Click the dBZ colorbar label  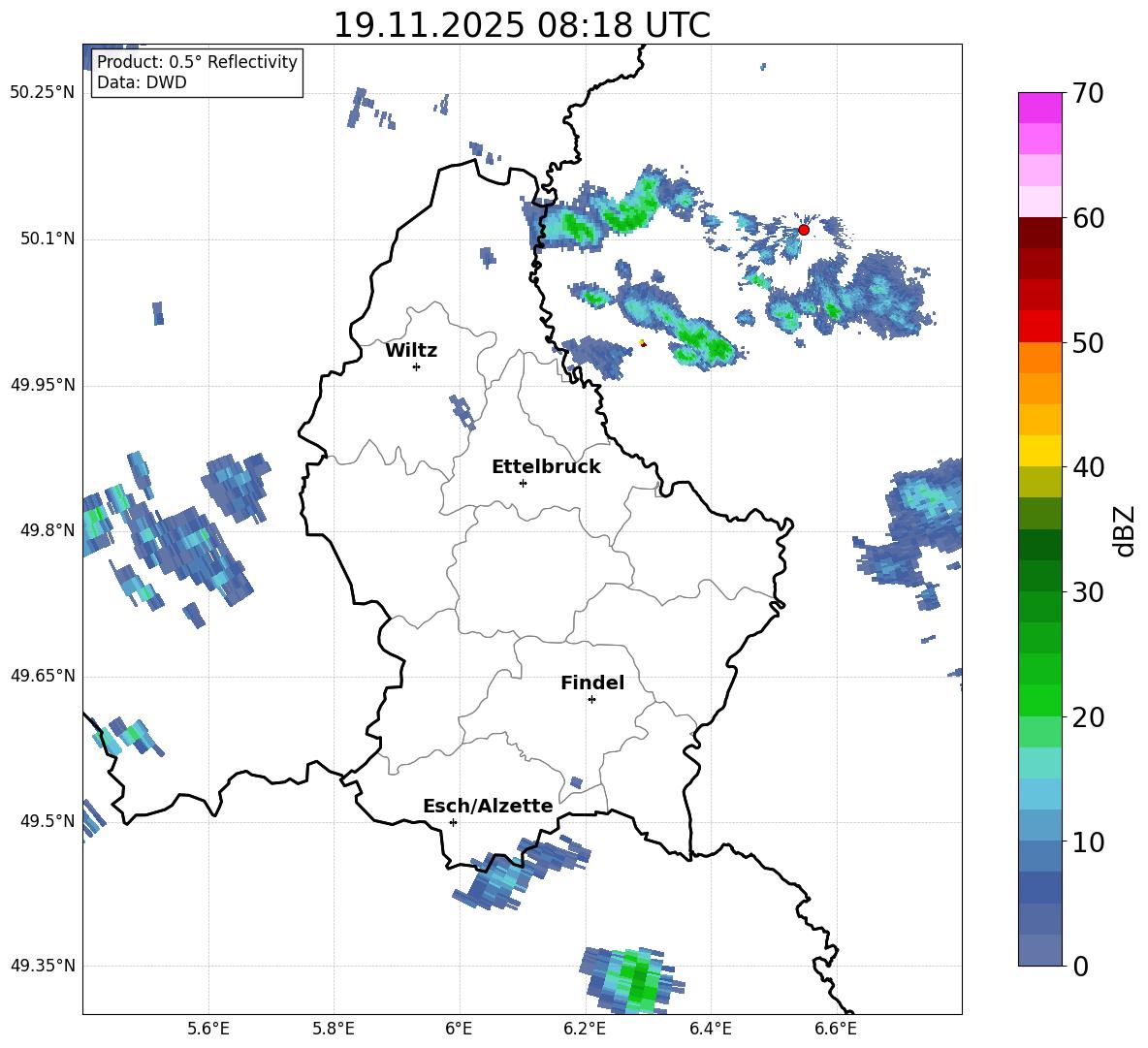(1124, 530)
